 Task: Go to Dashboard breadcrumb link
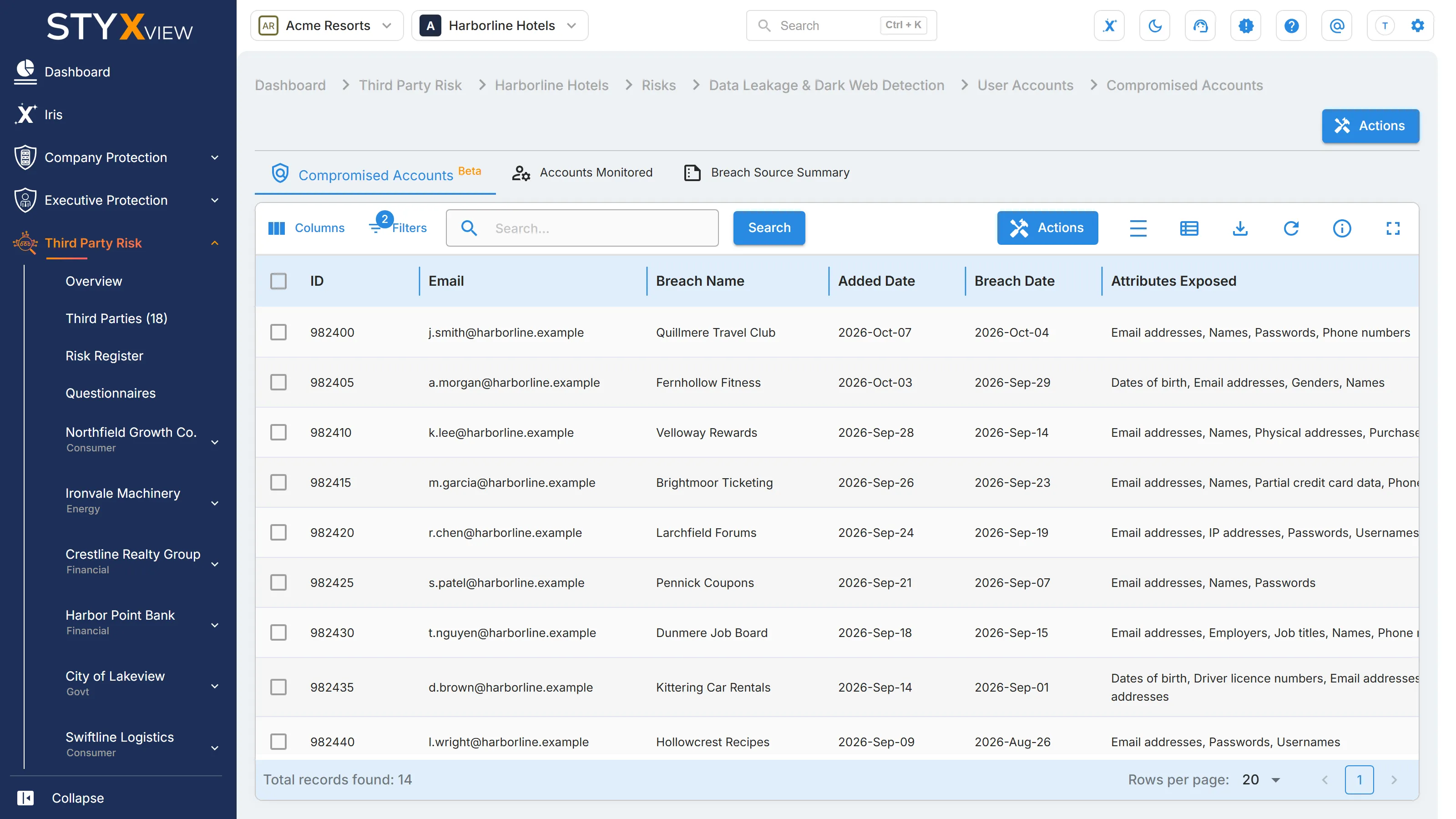290,85
